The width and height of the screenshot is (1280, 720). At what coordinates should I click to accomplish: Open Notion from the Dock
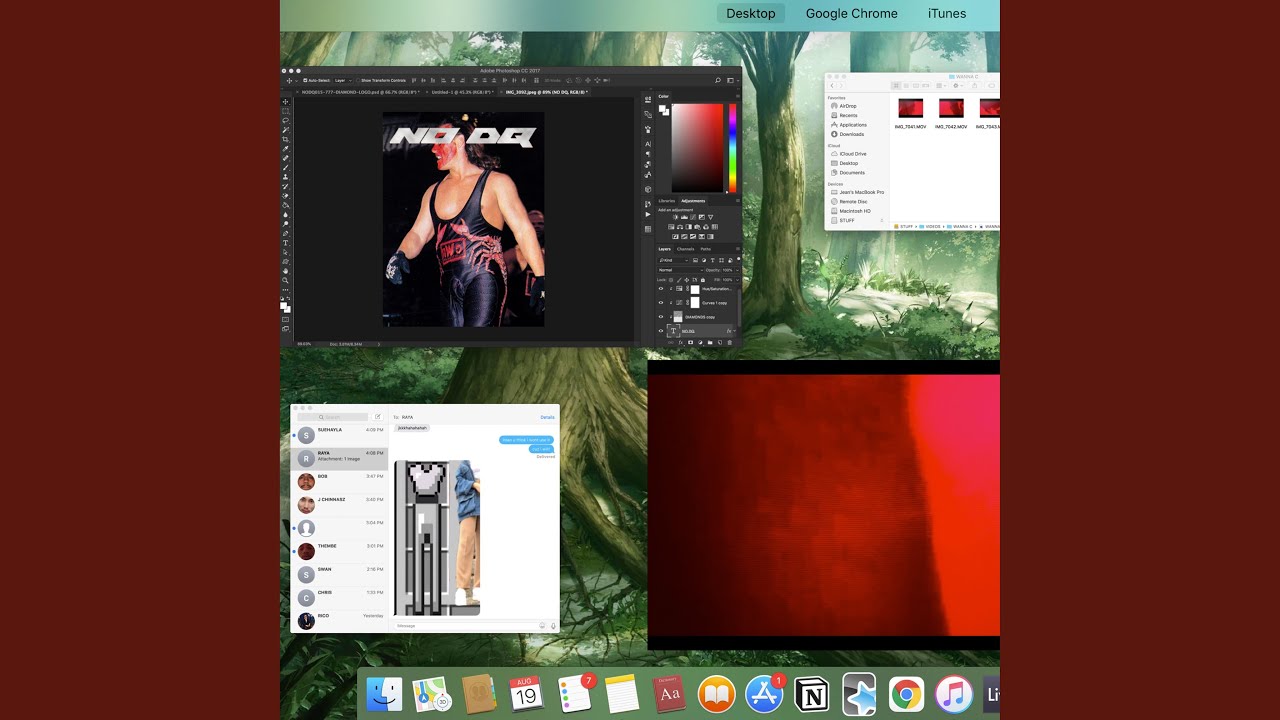813,694
